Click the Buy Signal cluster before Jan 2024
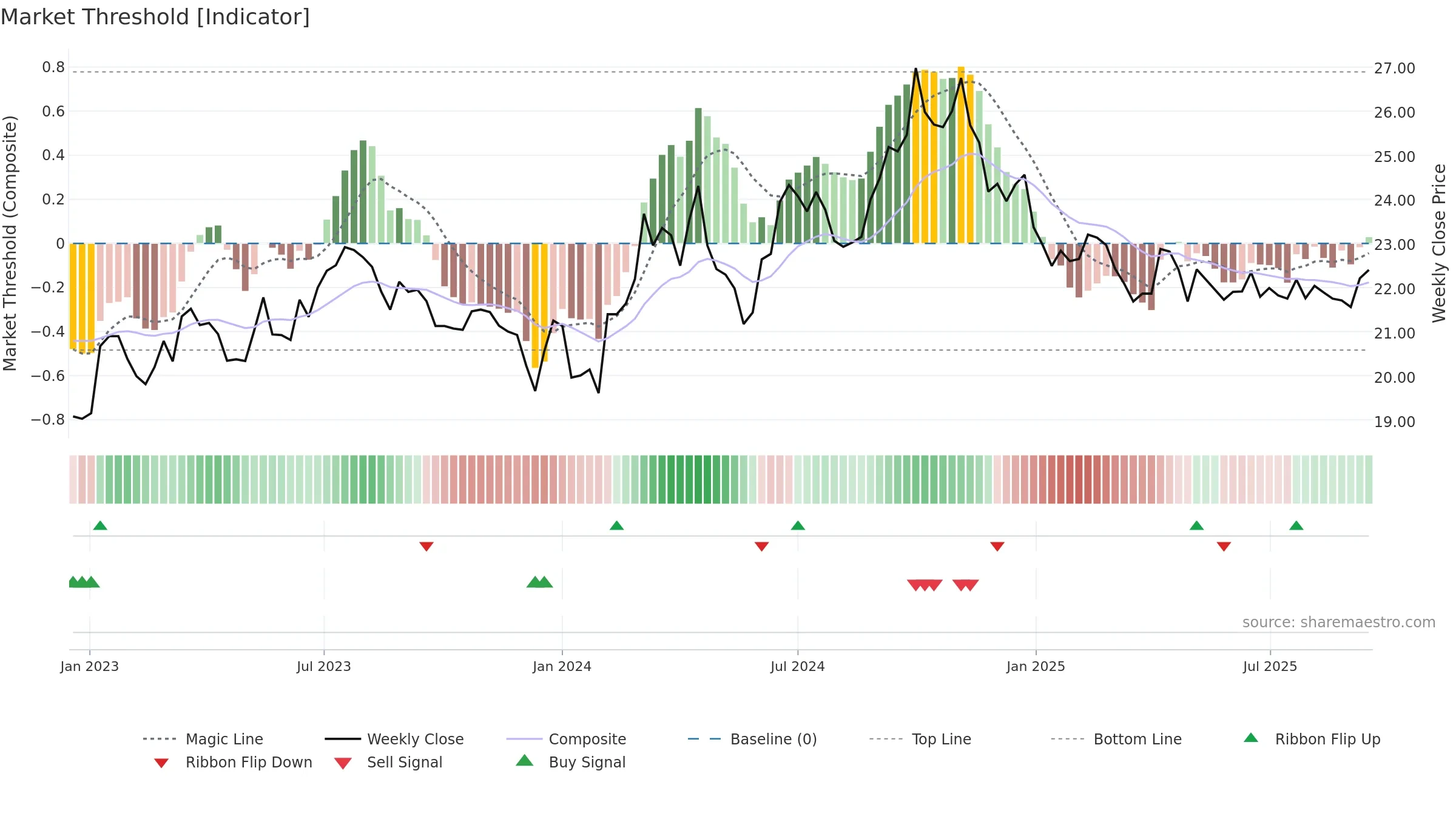This screenshot has width=1456, height=819. coord(540,582)
